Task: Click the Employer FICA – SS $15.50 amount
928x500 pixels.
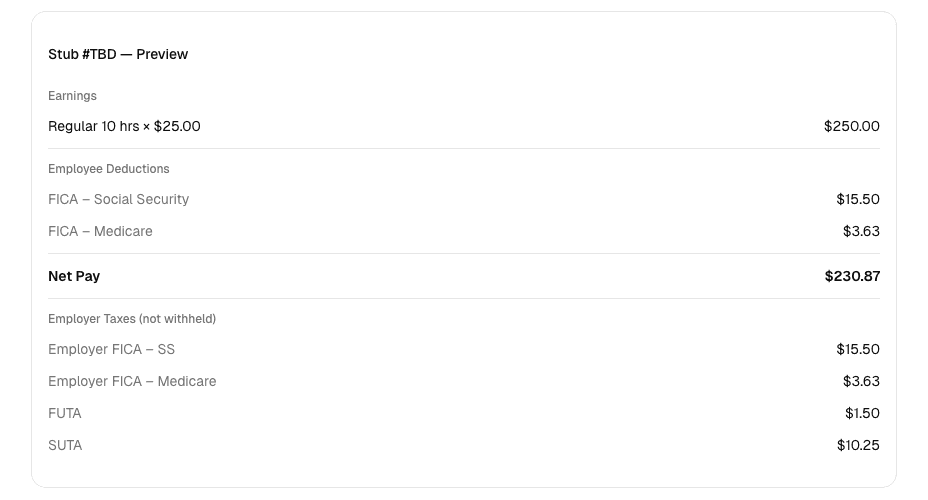Action: click(x=858, y=350)
